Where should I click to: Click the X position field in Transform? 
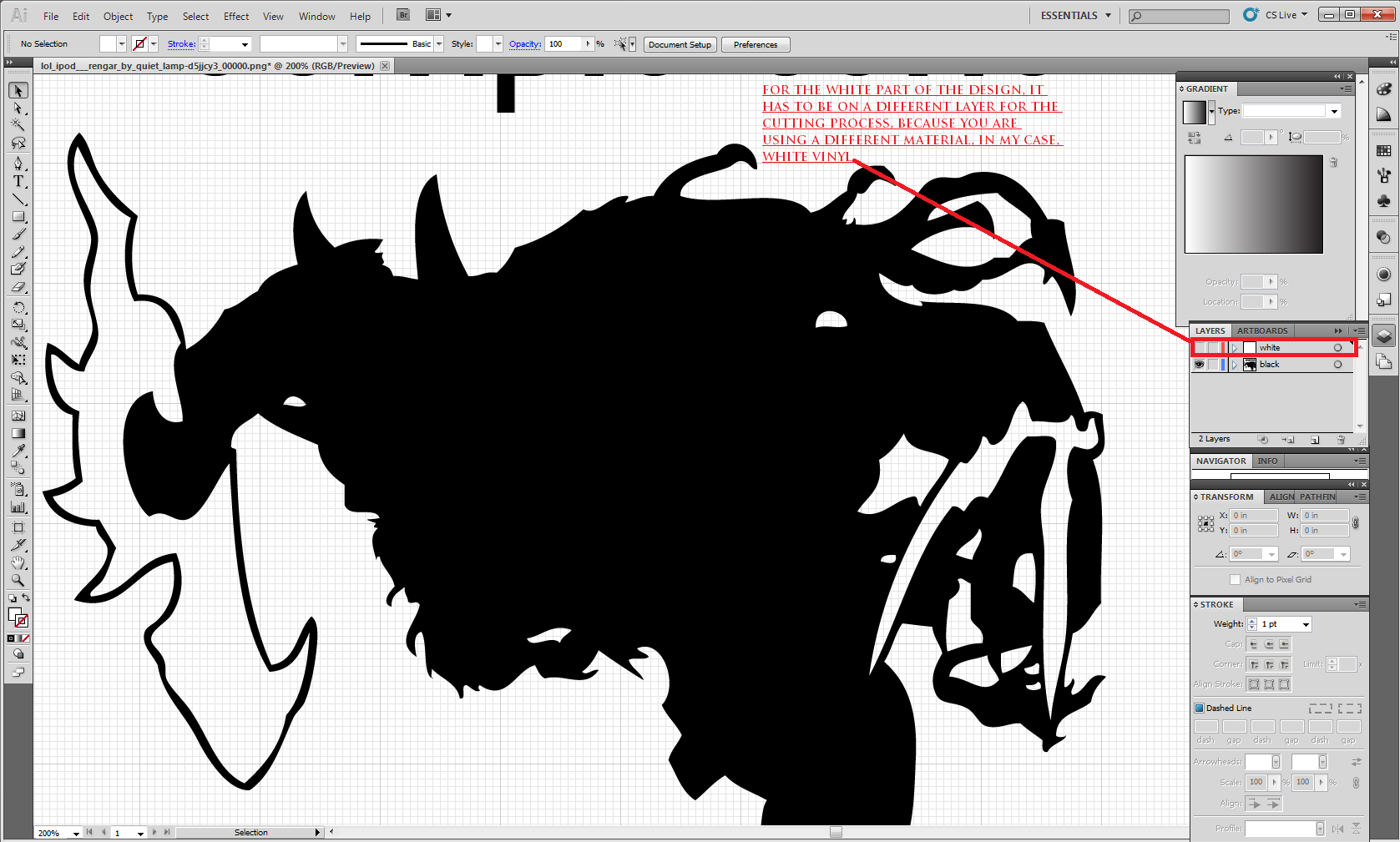coord(1254,516)
